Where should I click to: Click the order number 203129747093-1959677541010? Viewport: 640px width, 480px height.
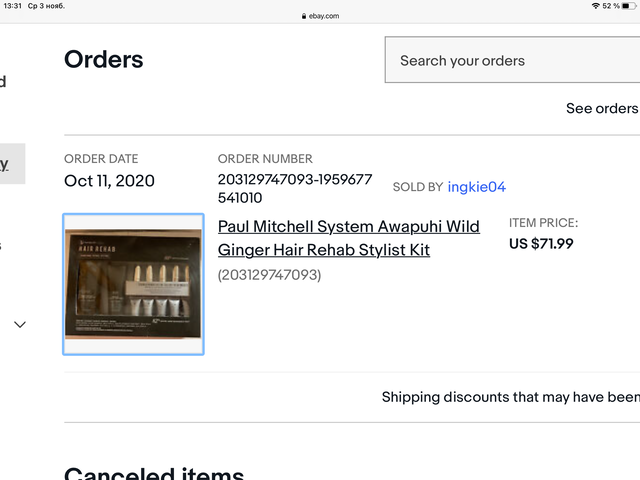pyautogui.click(x=294, y=188)
